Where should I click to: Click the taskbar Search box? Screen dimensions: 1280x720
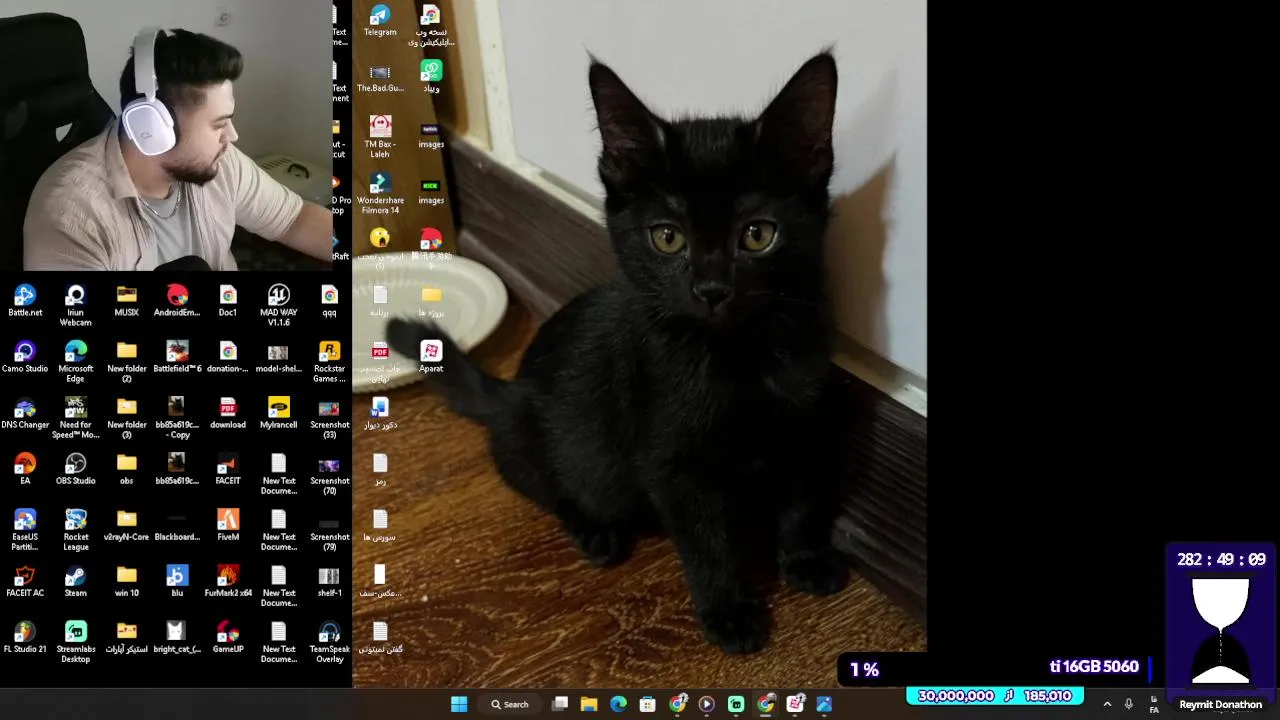[510, 704]
